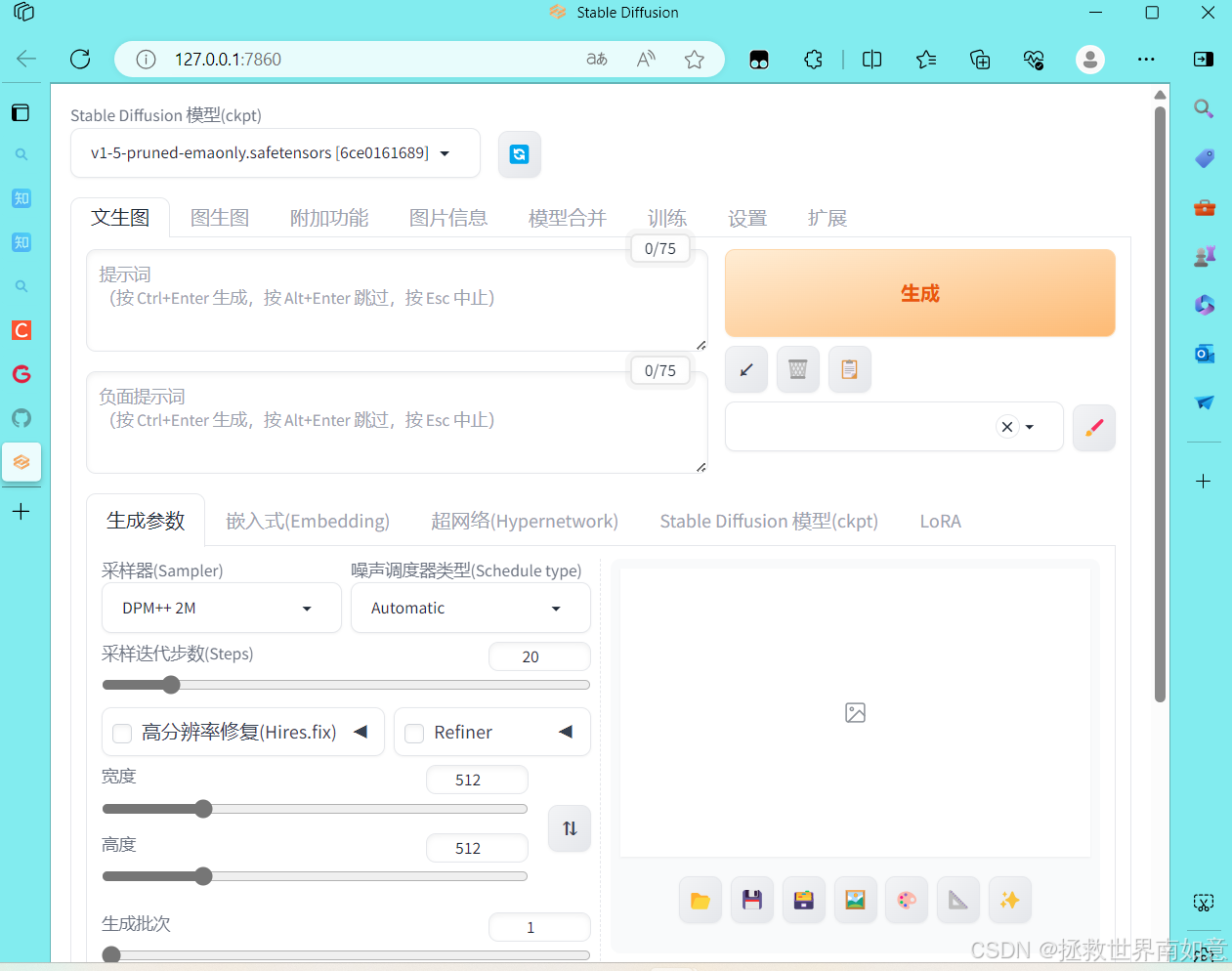
Task: Open the browser favorites list icon
Action: point(926,60)
